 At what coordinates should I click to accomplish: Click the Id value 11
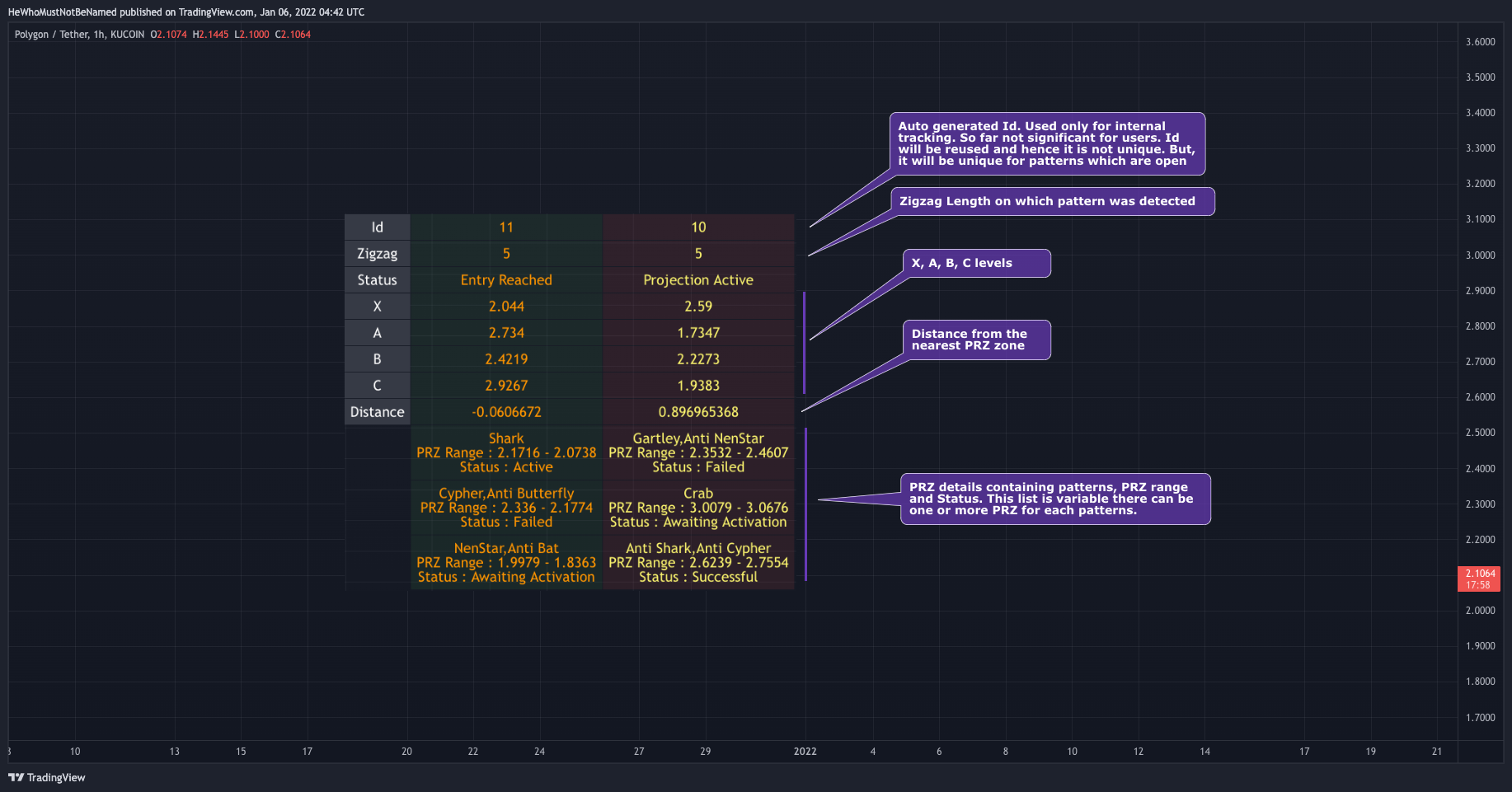coord(506,227)
